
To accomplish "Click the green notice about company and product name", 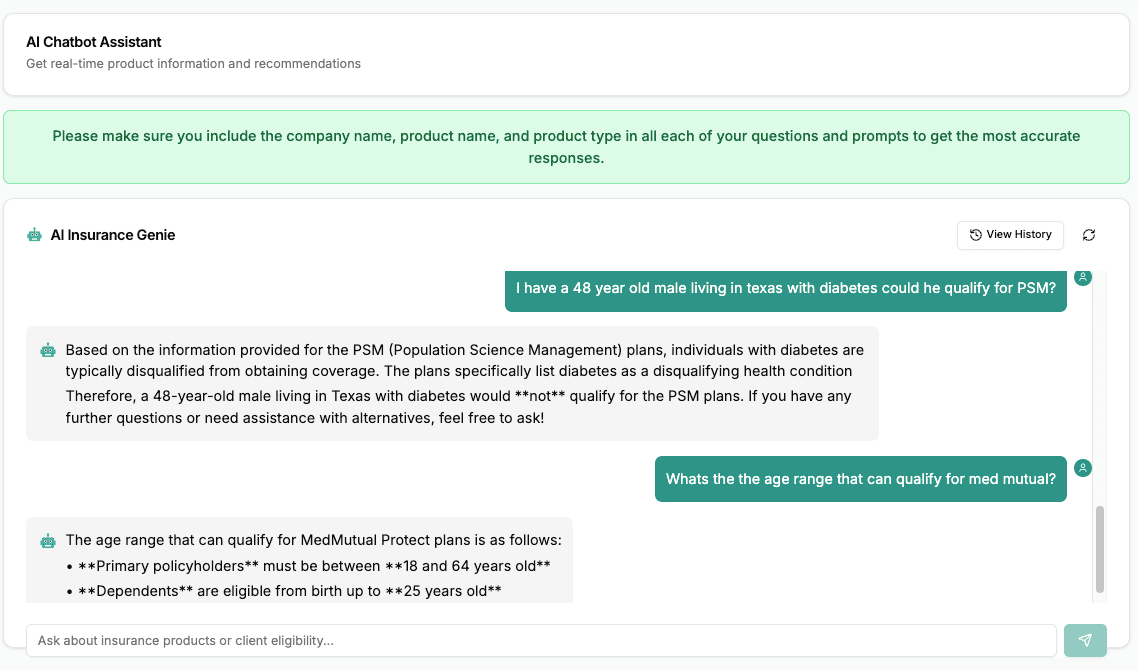I will [x=566, y=147].
